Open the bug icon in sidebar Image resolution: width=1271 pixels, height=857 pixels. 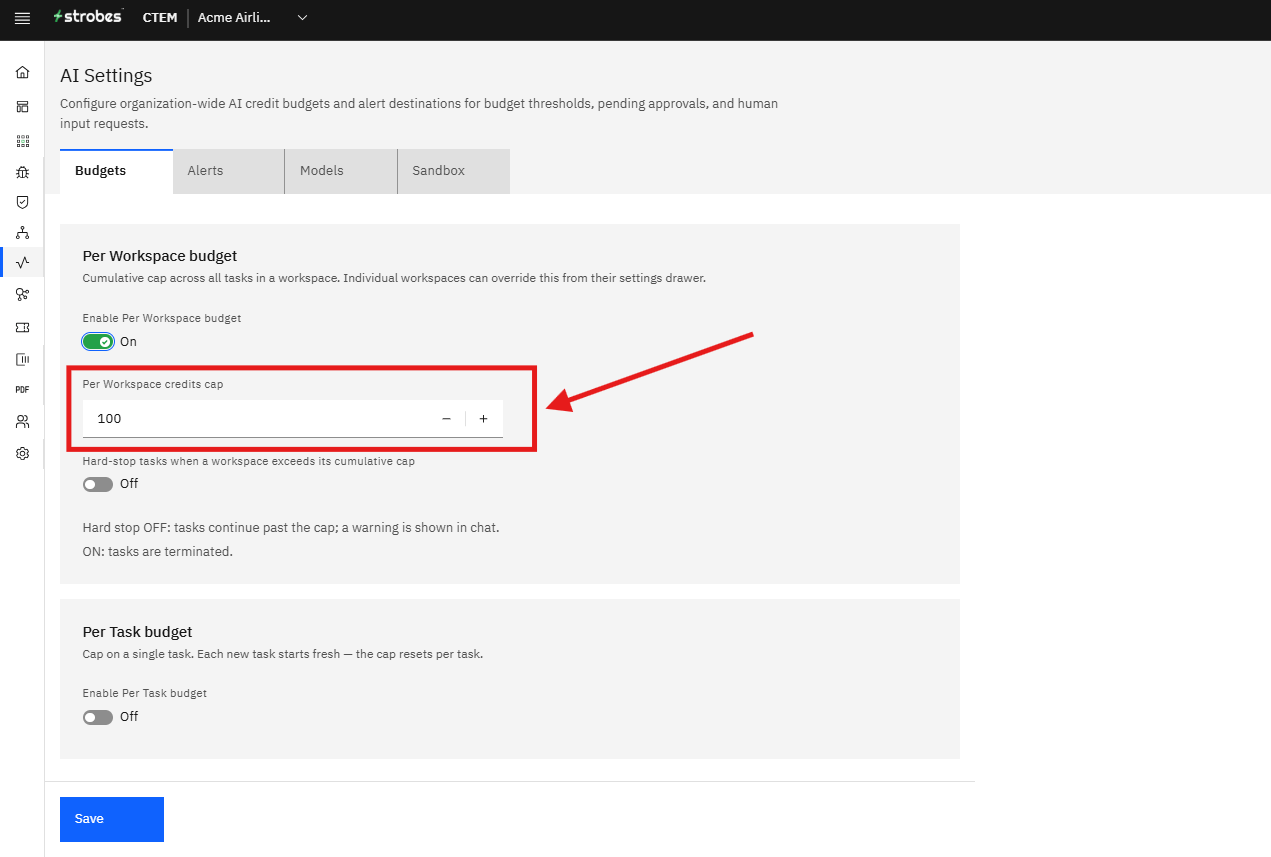[22, 172]
